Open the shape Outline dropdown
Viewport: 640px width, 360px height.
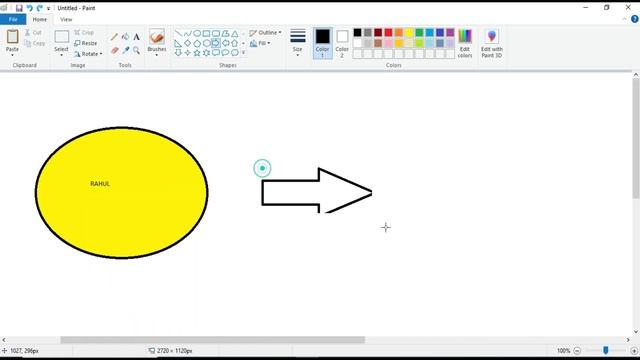pos(266,33)
